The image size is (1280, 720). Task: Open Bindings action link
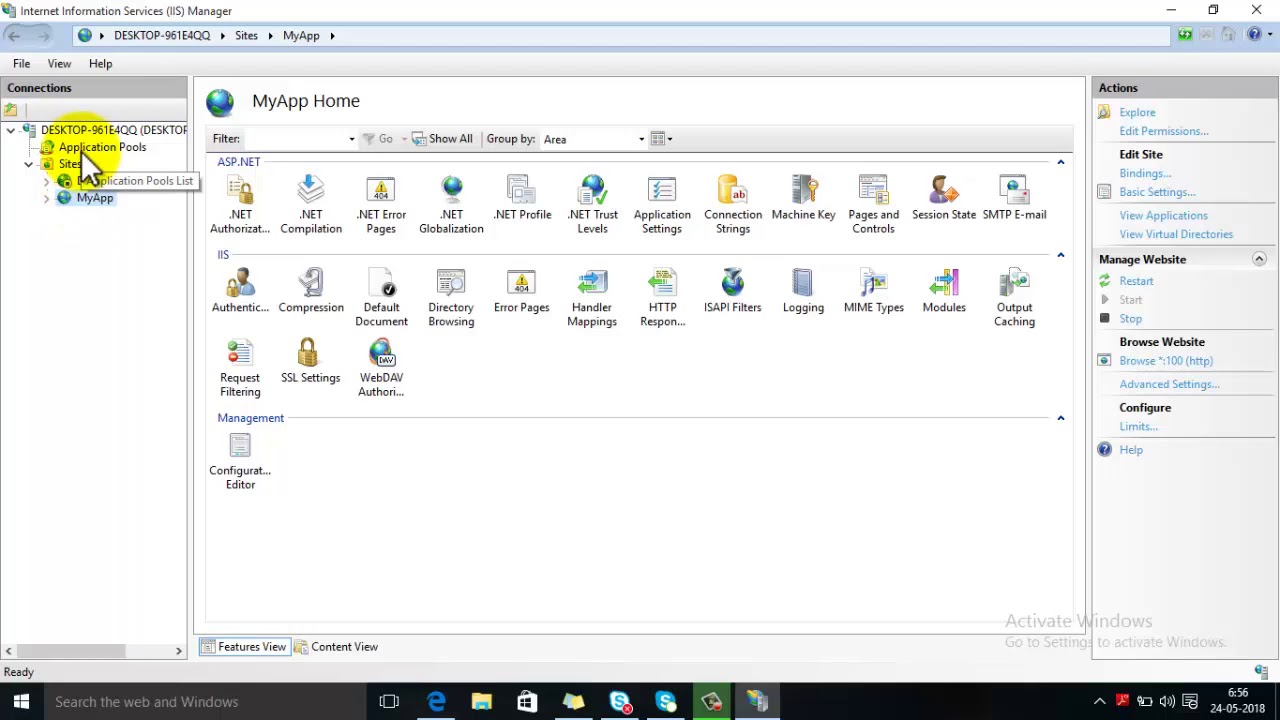coord(1145,173)
